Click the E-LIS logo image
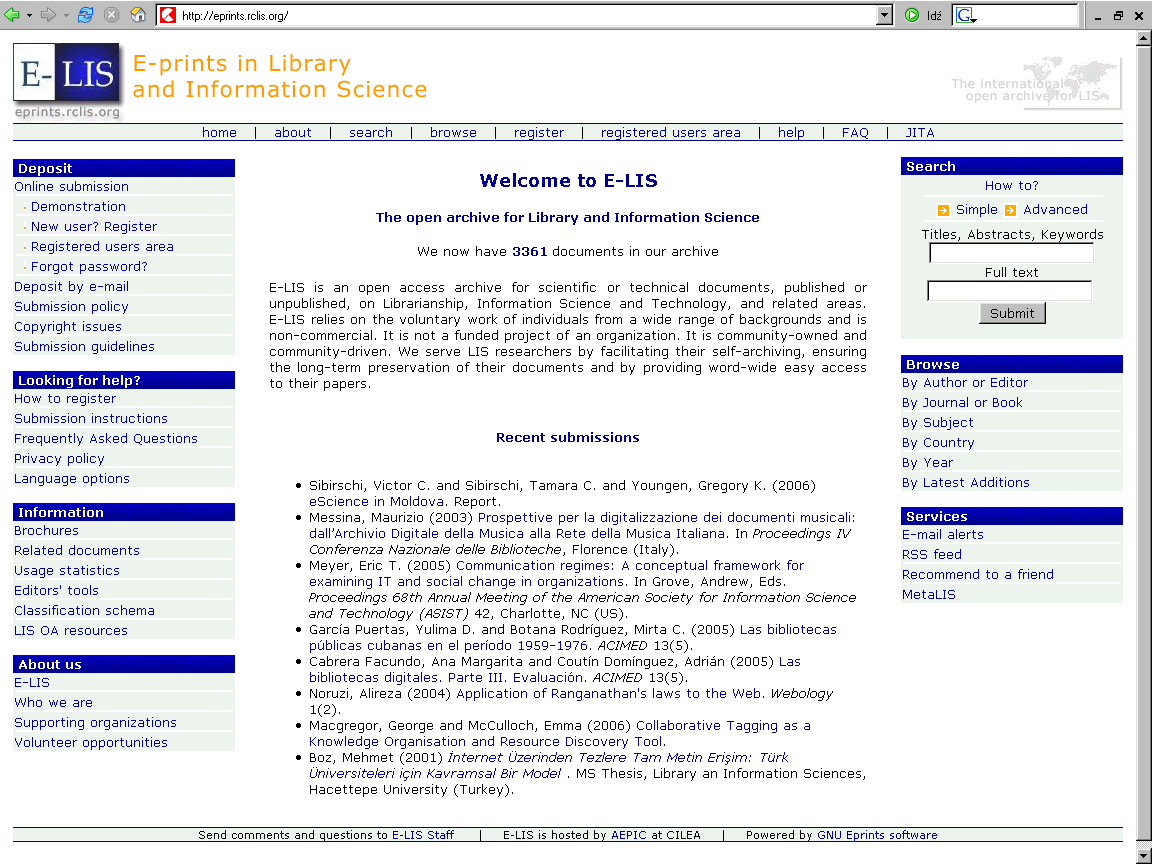 pyautogui.click(x=67, y=78)
